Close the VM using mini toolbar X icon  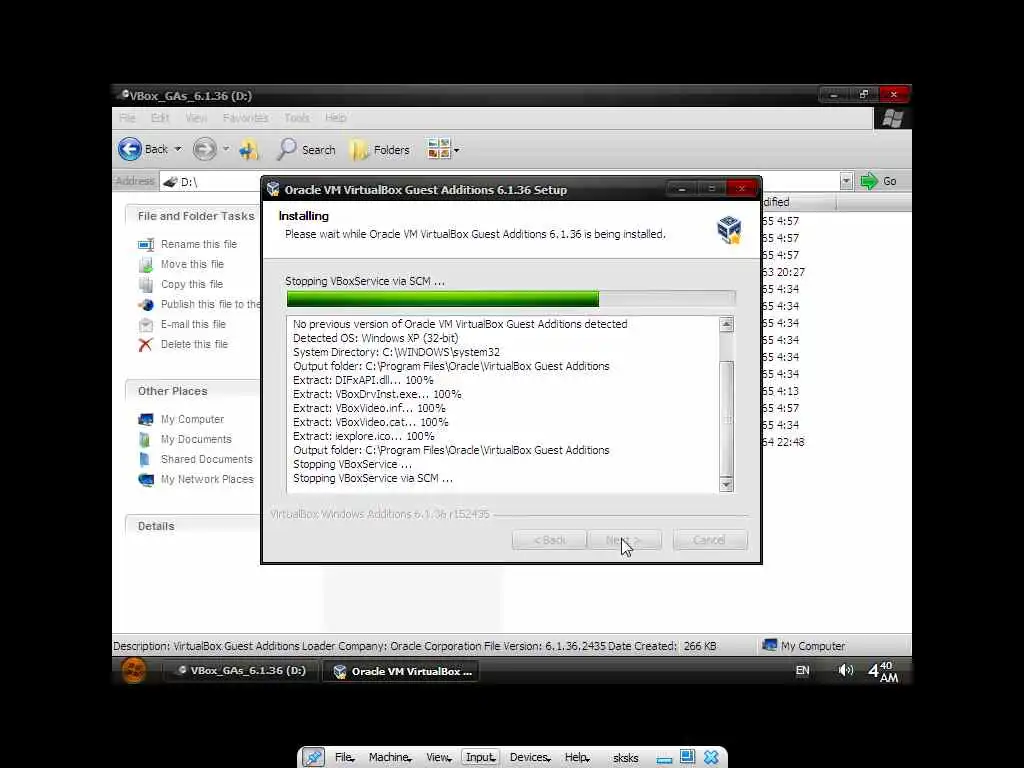pyautogui.click(x=711, y=757)
